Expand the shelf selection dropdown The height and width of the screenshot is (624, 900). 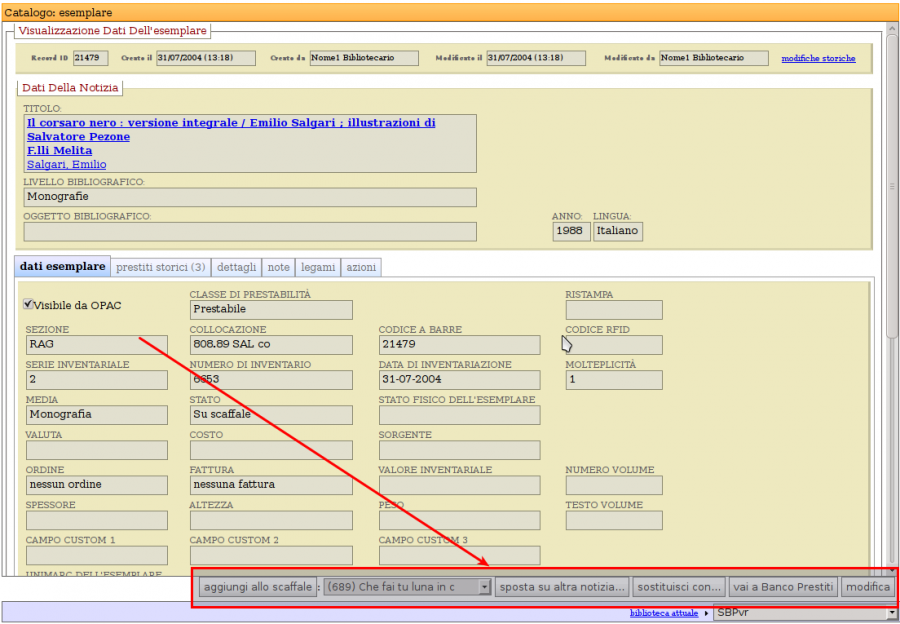485,587
